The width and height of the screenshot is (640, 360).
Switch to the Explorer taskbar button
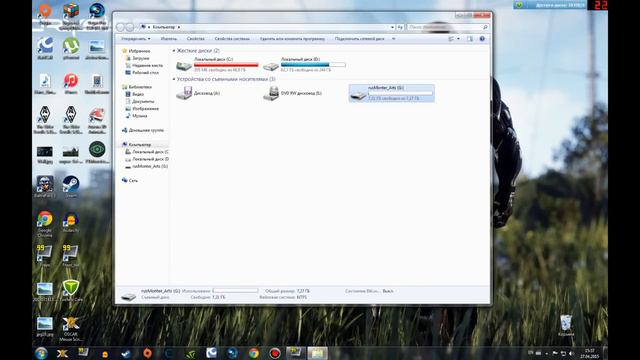(317, 353)
